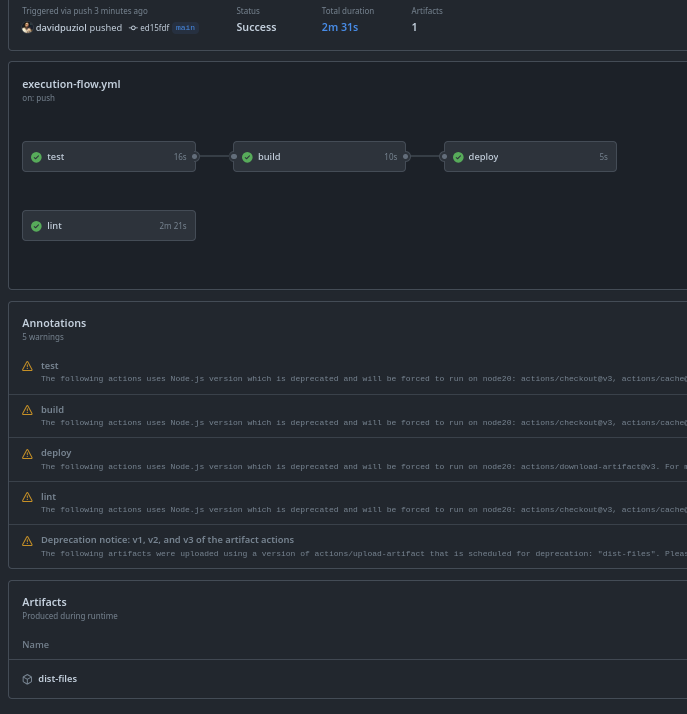Click the package icon next to dist-files
The width and height of the screenshot is (687, 714).
(x=27, y=679)
